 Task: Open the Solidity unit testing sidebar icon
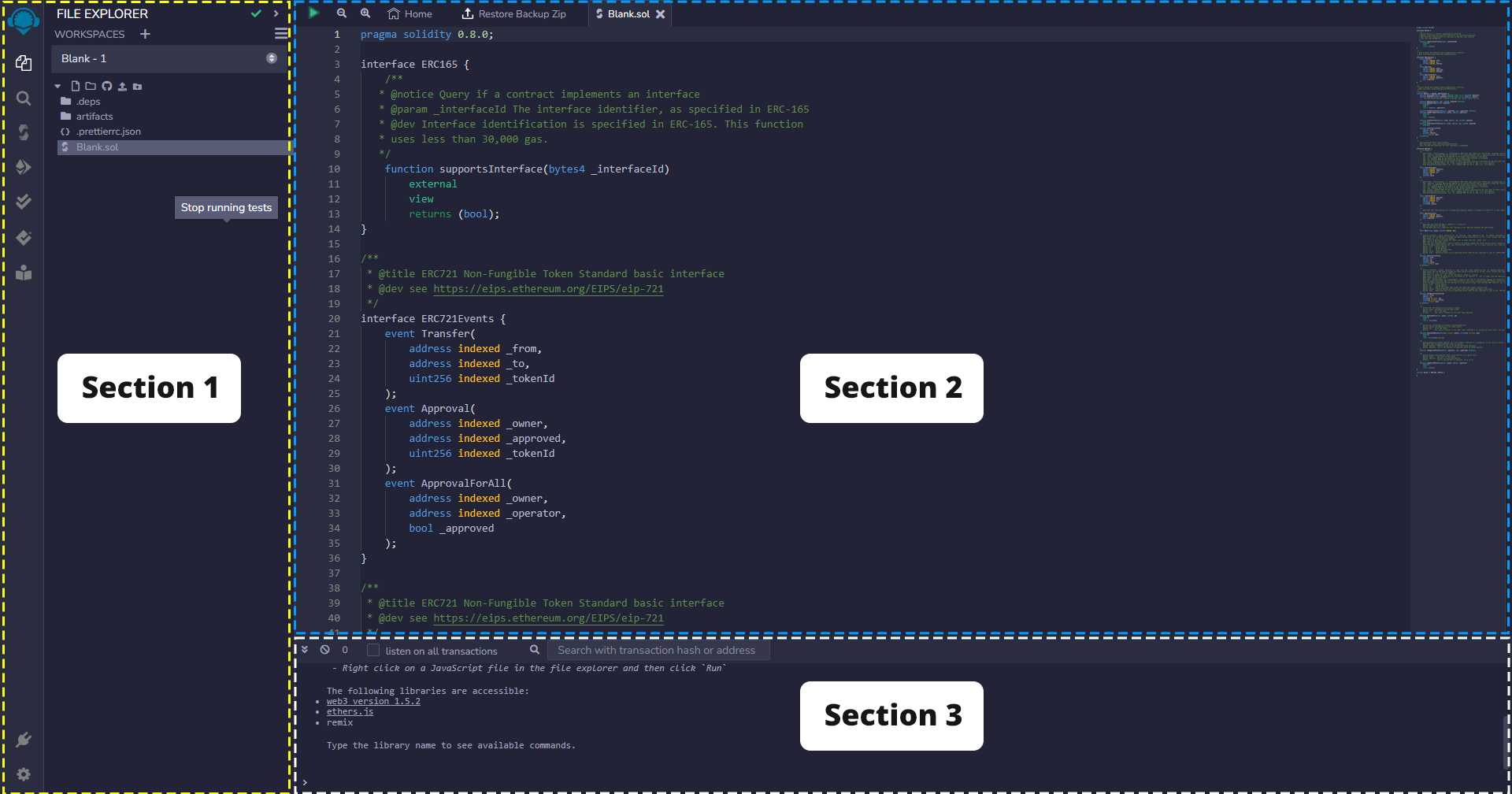(24, 202)
